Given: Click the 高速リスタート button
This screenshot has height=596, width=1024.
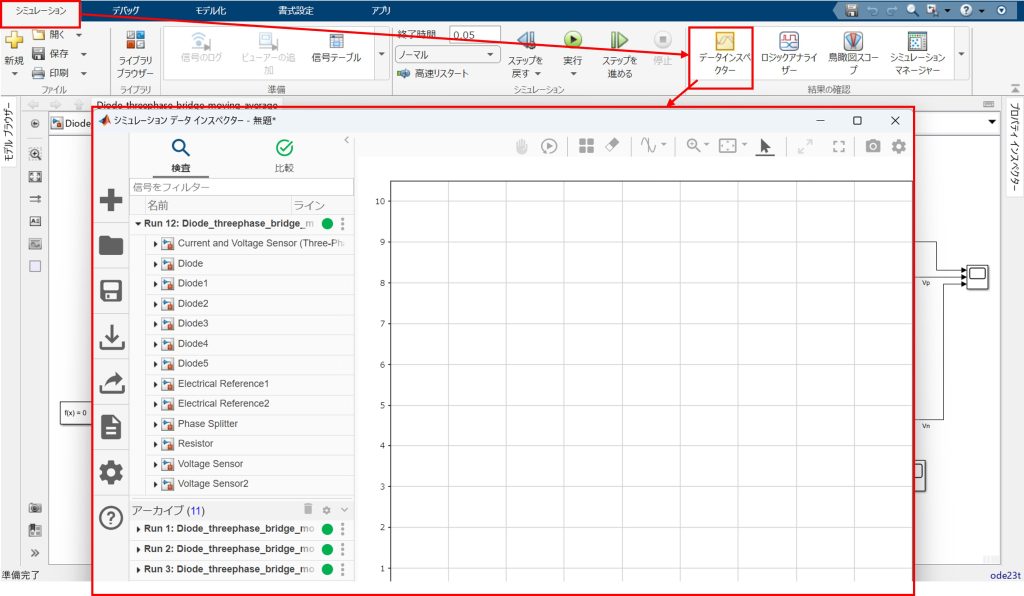Looking at the screenshot, I should tap(433, 73).
